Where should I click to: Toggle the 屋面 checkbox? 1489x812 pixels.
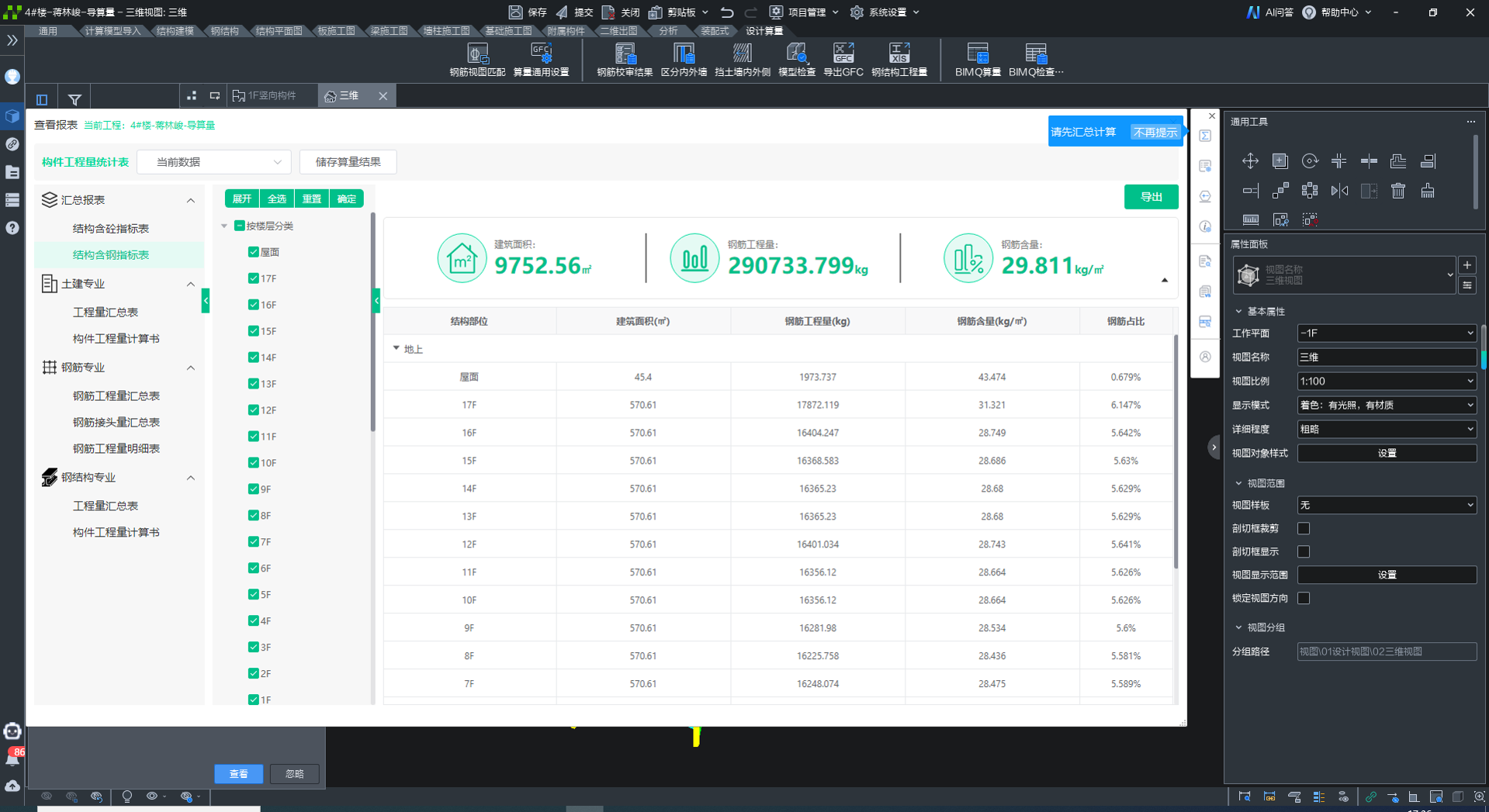click(x=253, y=252)
